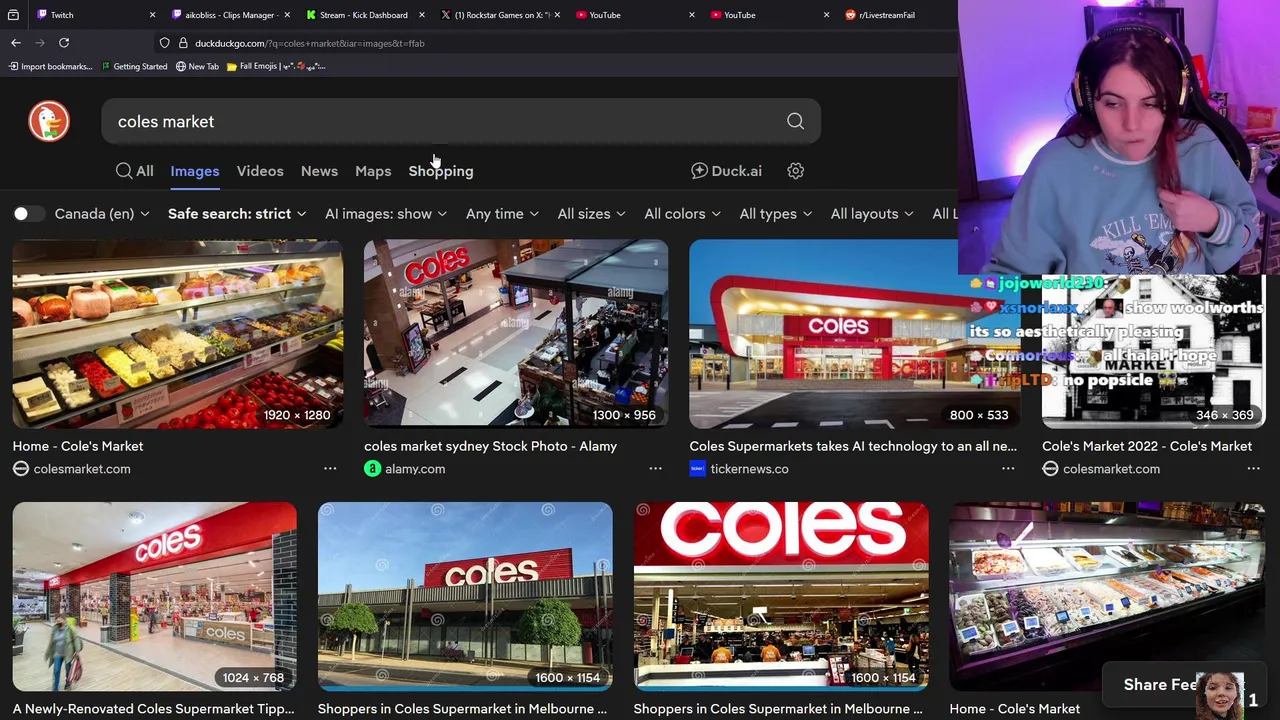Reload the page with the refresh icon
Image resolution: width=1280 pixels, height=720 pixels.
(64, 43)
